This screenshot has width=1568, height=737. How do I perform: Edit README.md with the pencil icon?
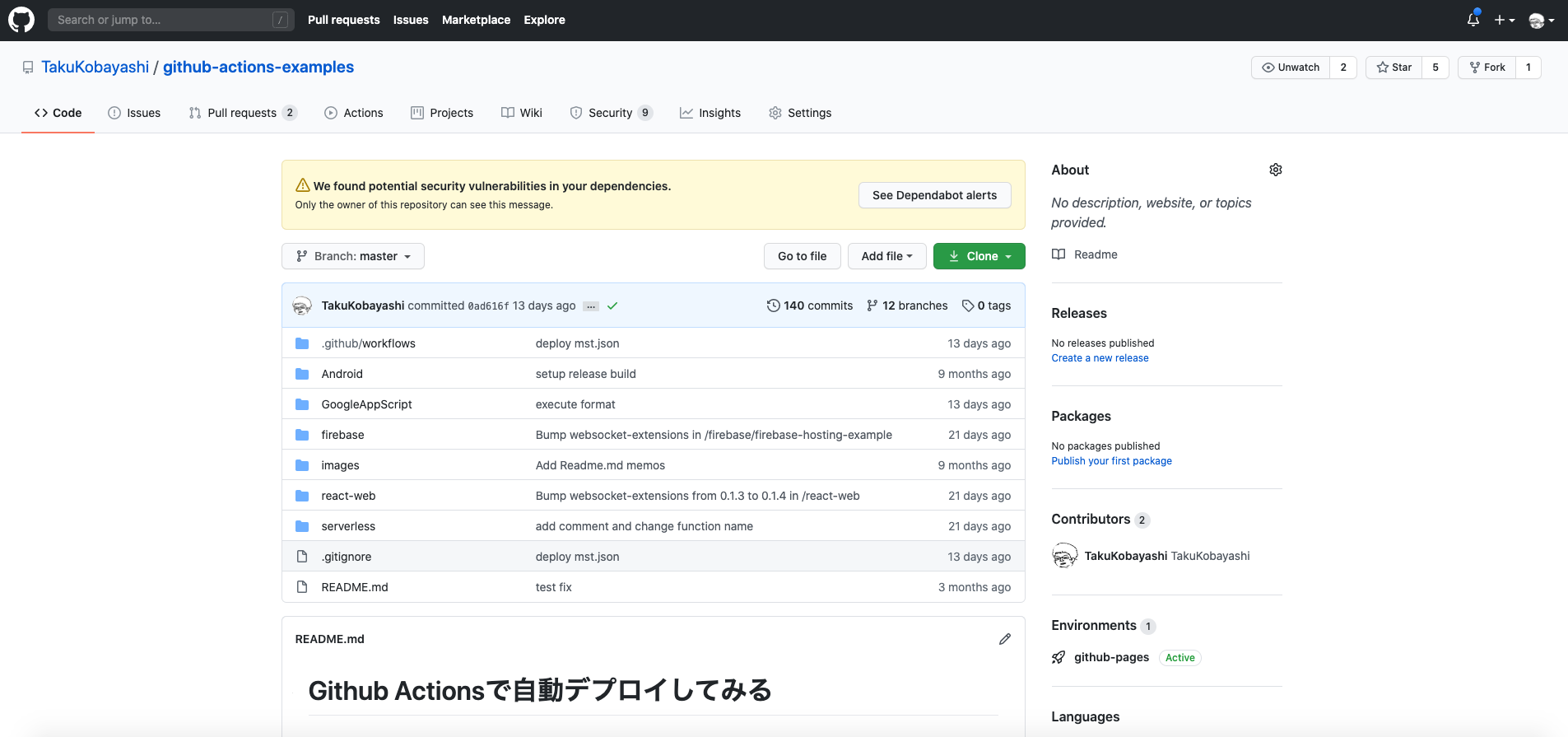coord(1005,639)
